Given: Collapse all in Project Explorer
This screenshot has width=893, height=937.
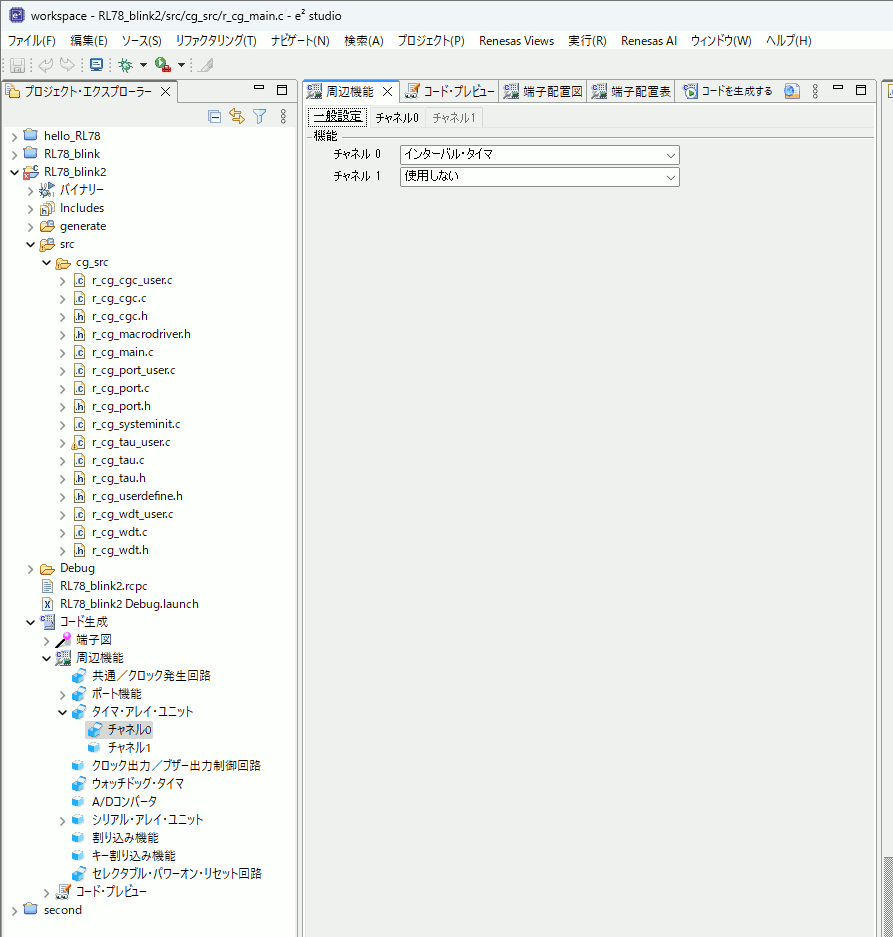Looking at the screenshot, I should [x=215, y=116].
